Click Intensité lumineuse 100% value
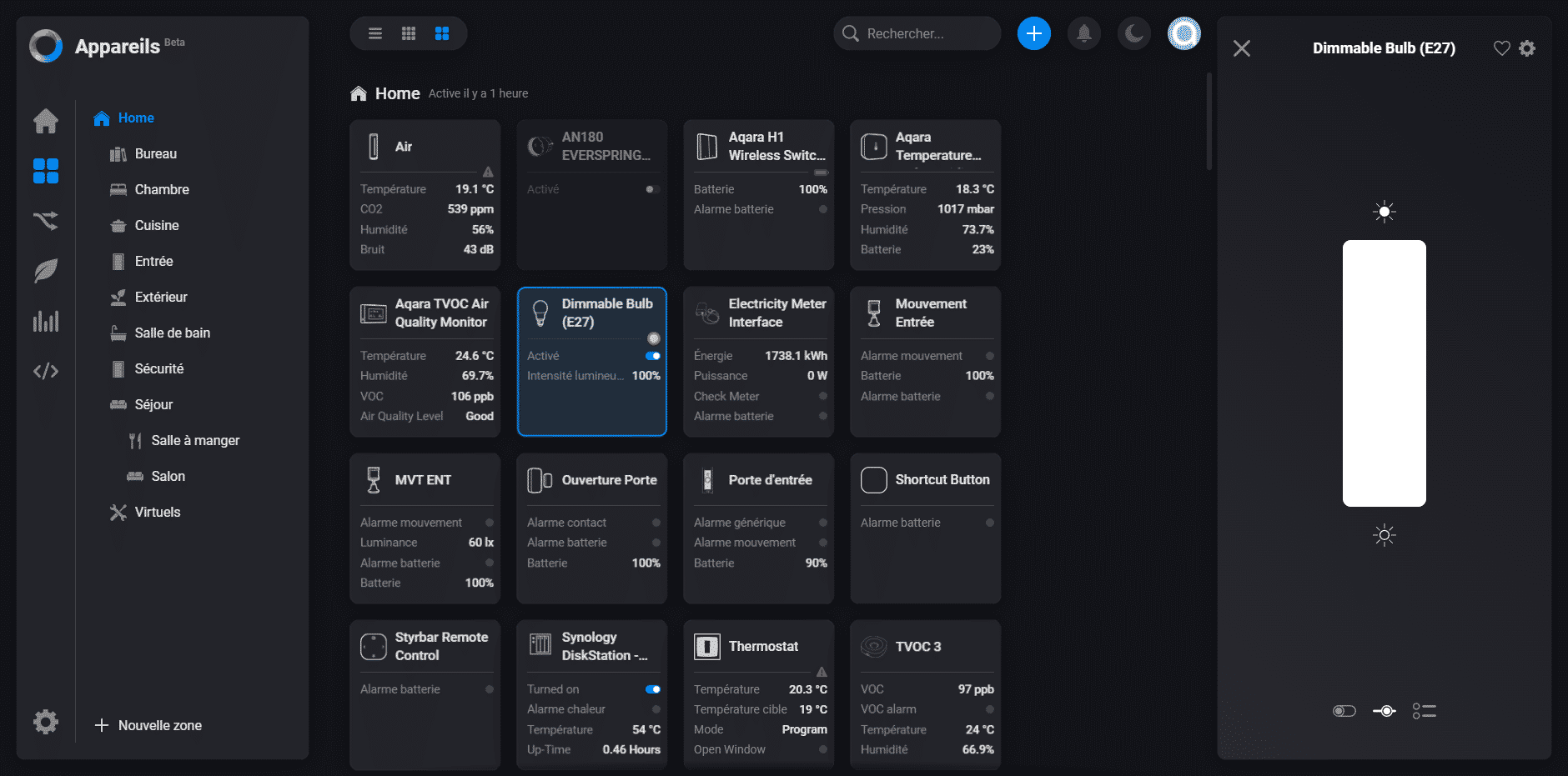 (x=646, y=376)
